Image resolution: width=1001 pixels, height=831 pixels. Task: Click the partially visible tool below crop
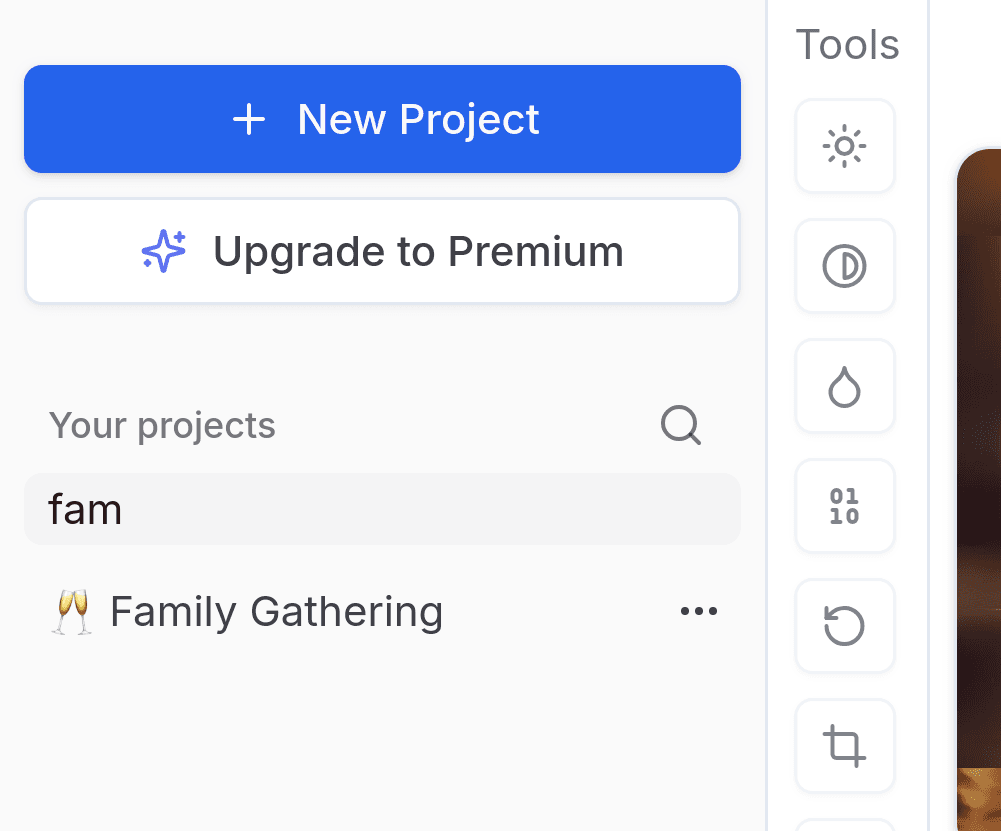tap(845, 825)
